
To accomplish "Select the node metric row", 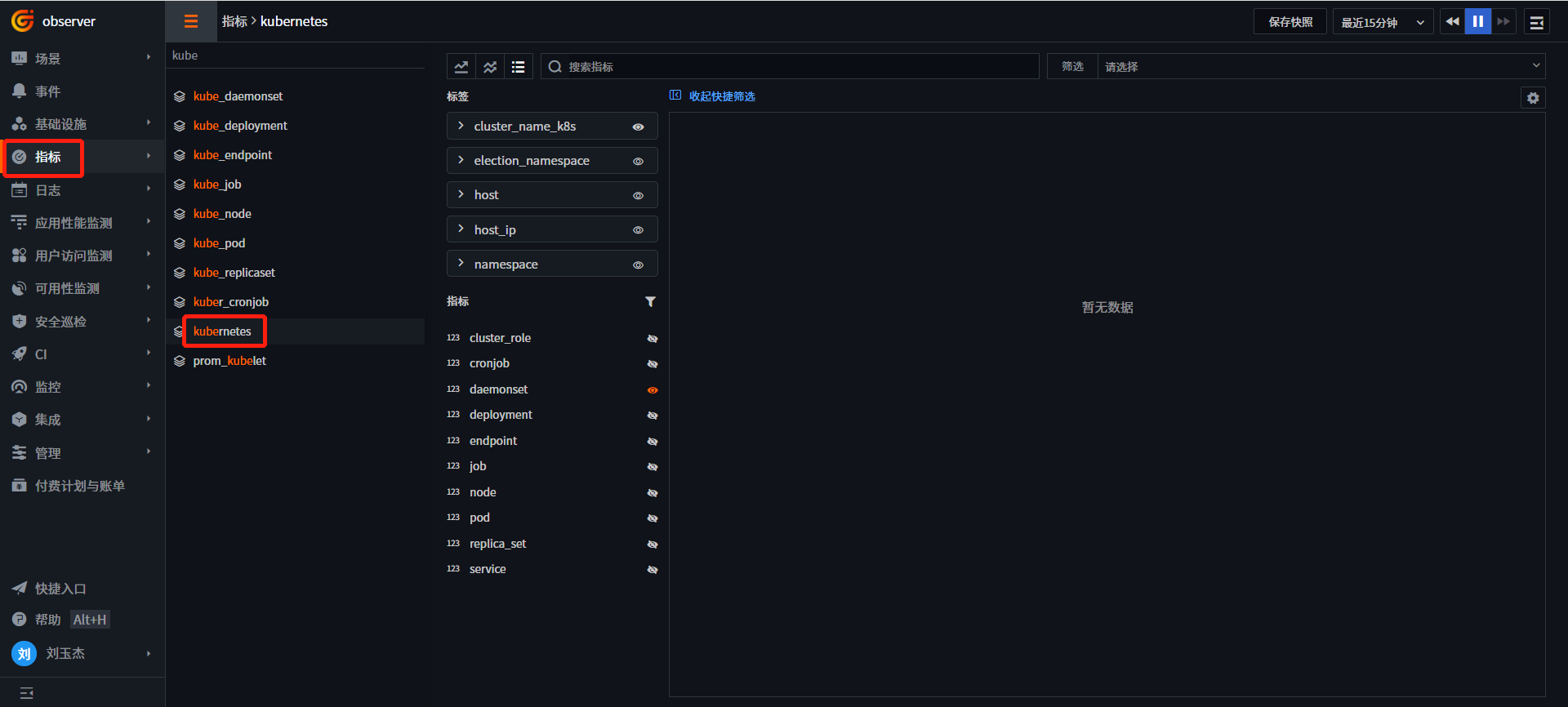I will pyautogui.click(x=552, y=492).
